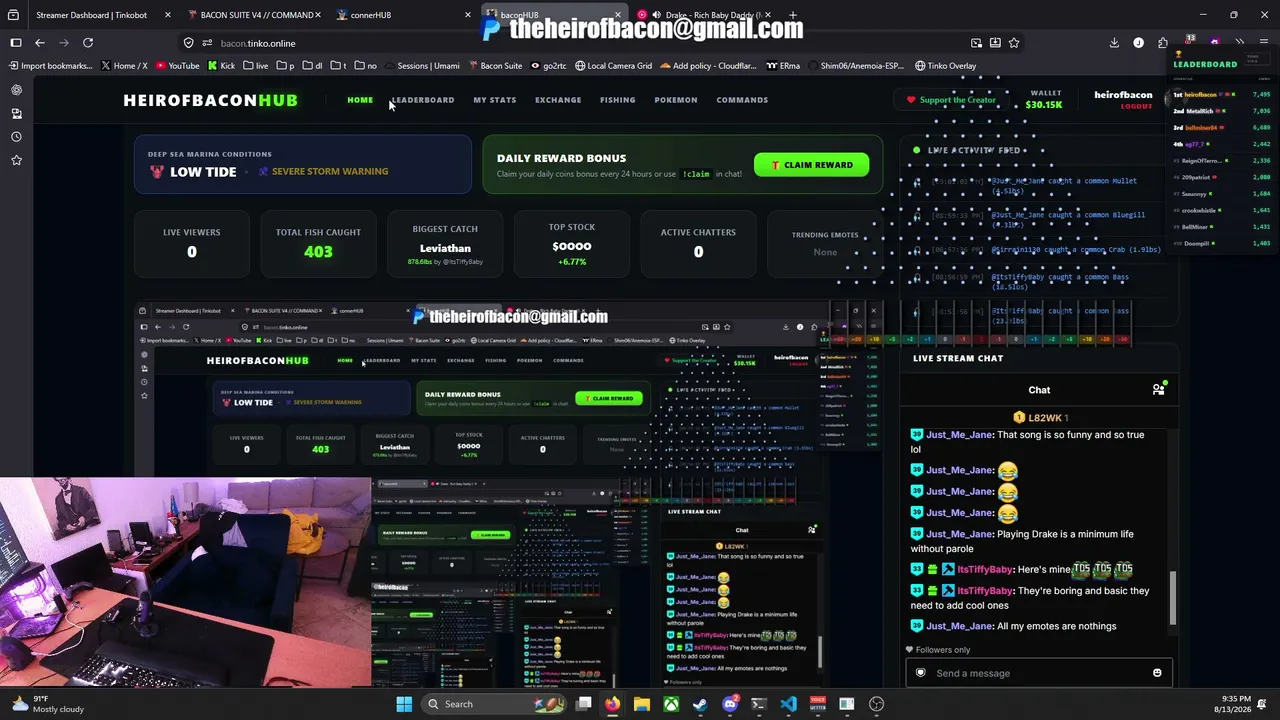Screen dimensions: 1280x720
Task: Open browser downloads panel
Action: 1114,43
